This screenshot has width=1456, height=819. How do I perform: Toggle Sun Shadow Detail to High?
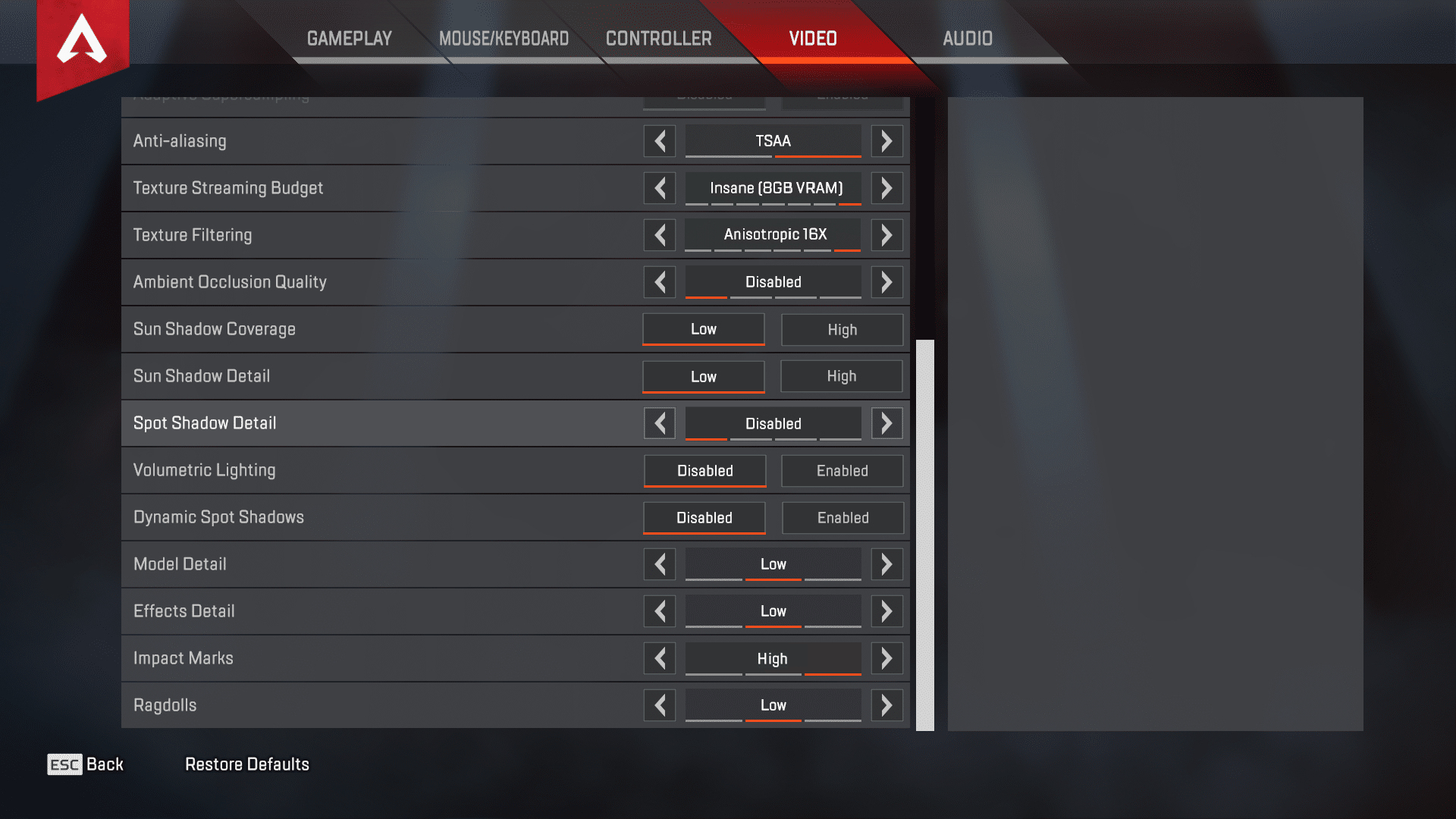click(841, 376)
